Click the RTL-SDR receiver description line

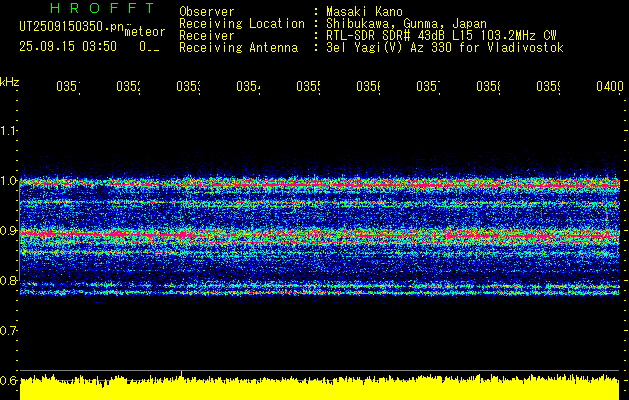coord(441,36)
